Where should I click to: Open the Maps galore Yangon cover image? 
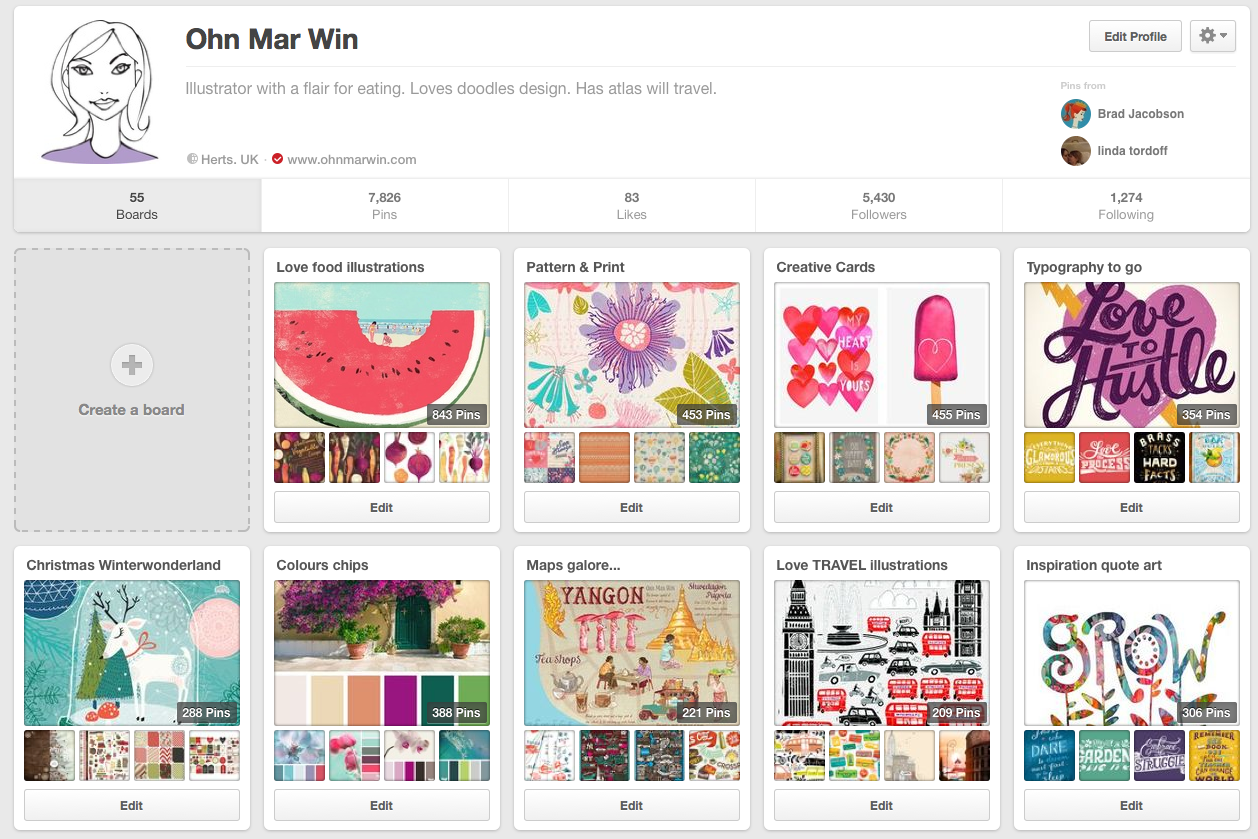coord(632,653)
